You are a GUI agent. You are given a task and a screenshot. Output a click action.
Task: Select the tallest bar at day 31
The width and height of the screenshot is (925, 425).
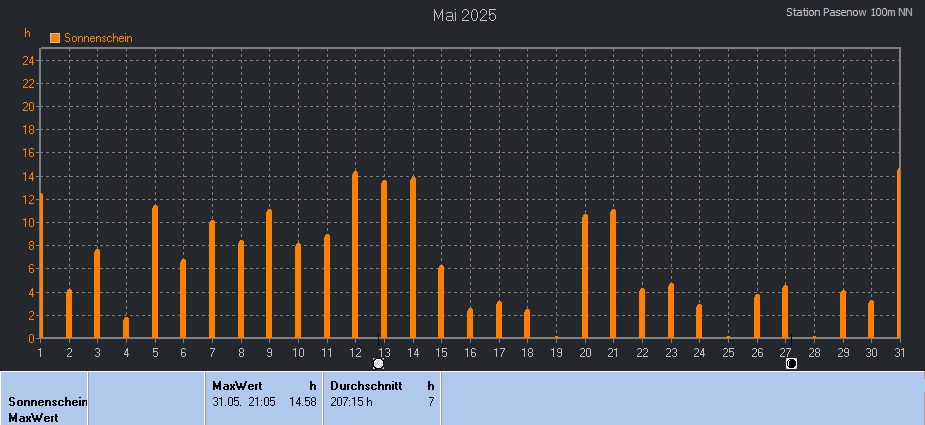[898, 253]
